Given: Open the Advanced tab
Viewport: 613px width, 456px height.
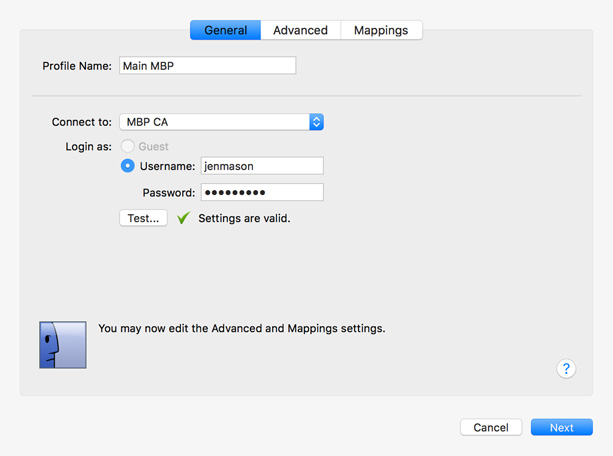Looking at the screenshot, I should (x=301, y=30).
